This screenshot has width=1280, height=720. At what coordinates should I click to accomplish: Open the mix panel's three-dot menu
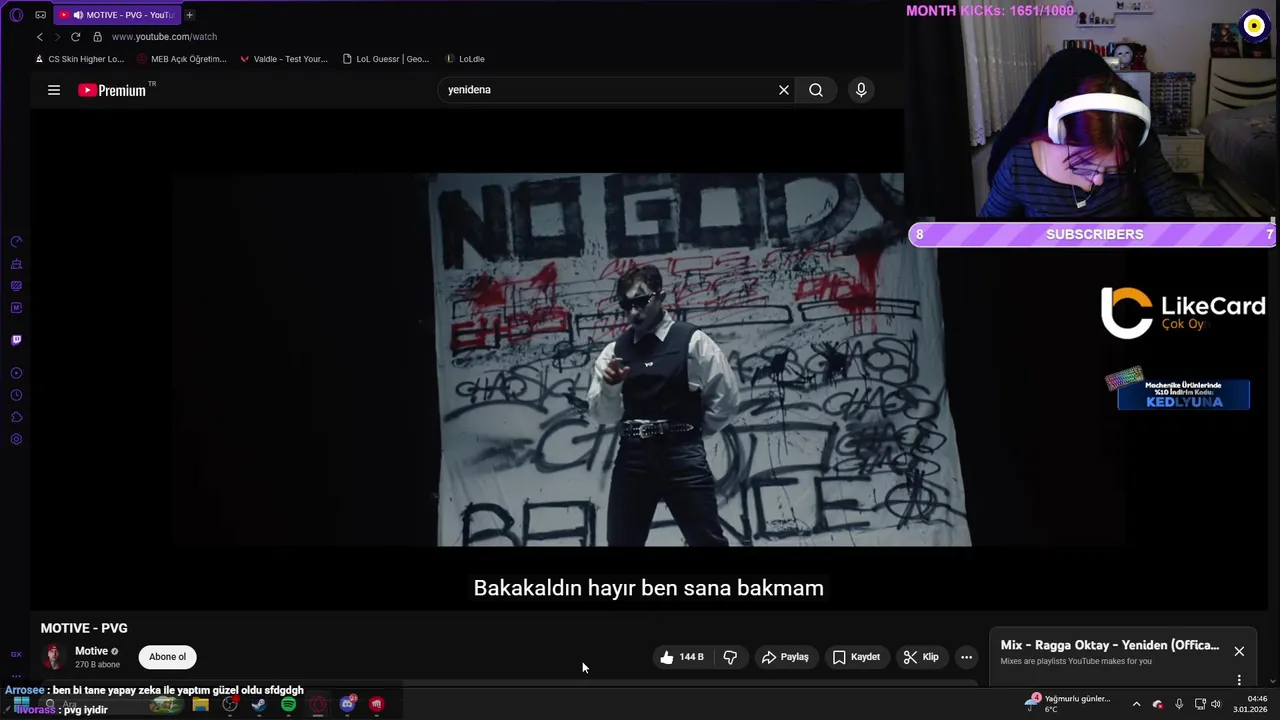pos(1239,680)
